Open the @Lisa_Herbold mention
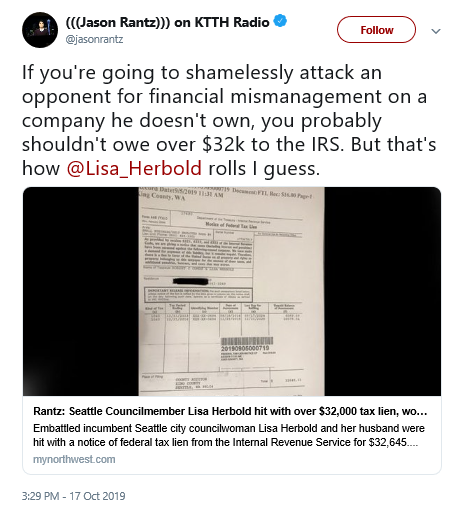The height and width of the screenshot is (511, 460). 134,168
